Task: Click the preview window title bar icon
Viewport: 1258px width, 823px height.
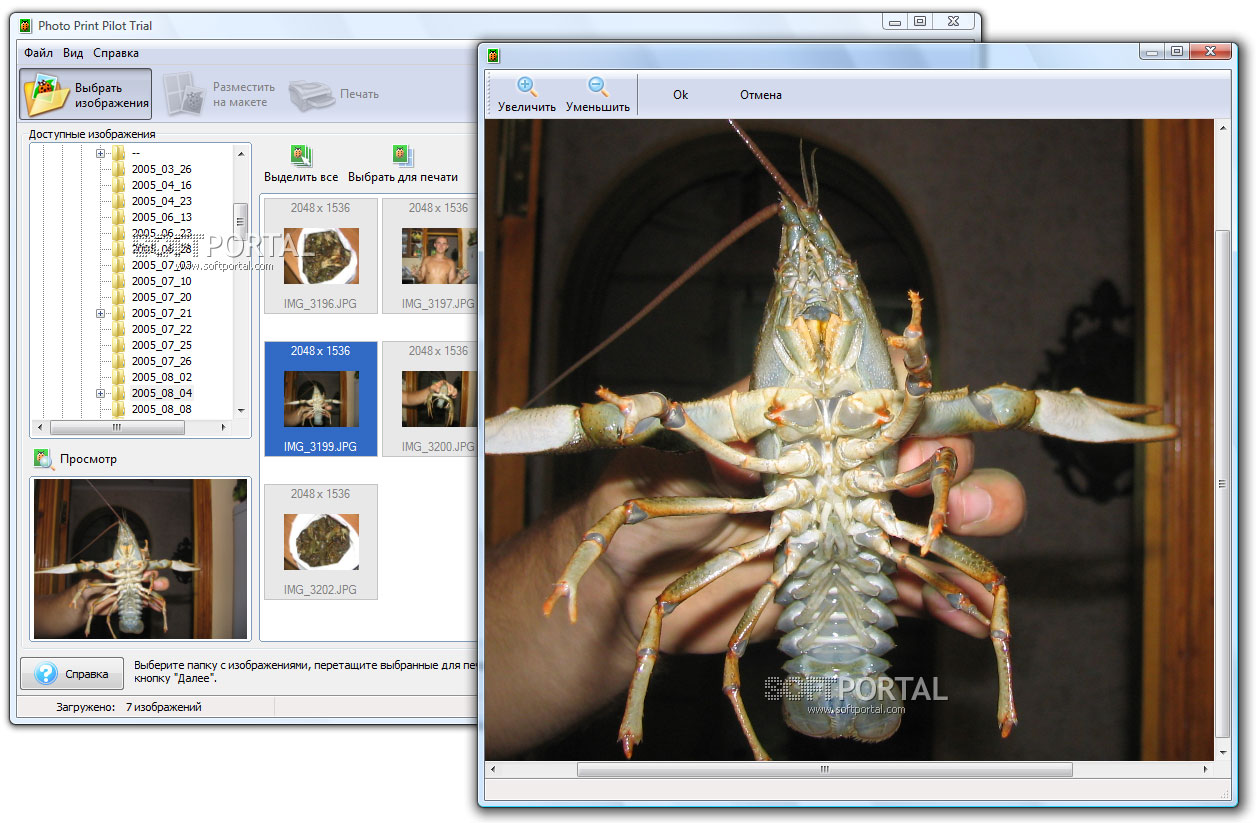Action: click(493, 55)
